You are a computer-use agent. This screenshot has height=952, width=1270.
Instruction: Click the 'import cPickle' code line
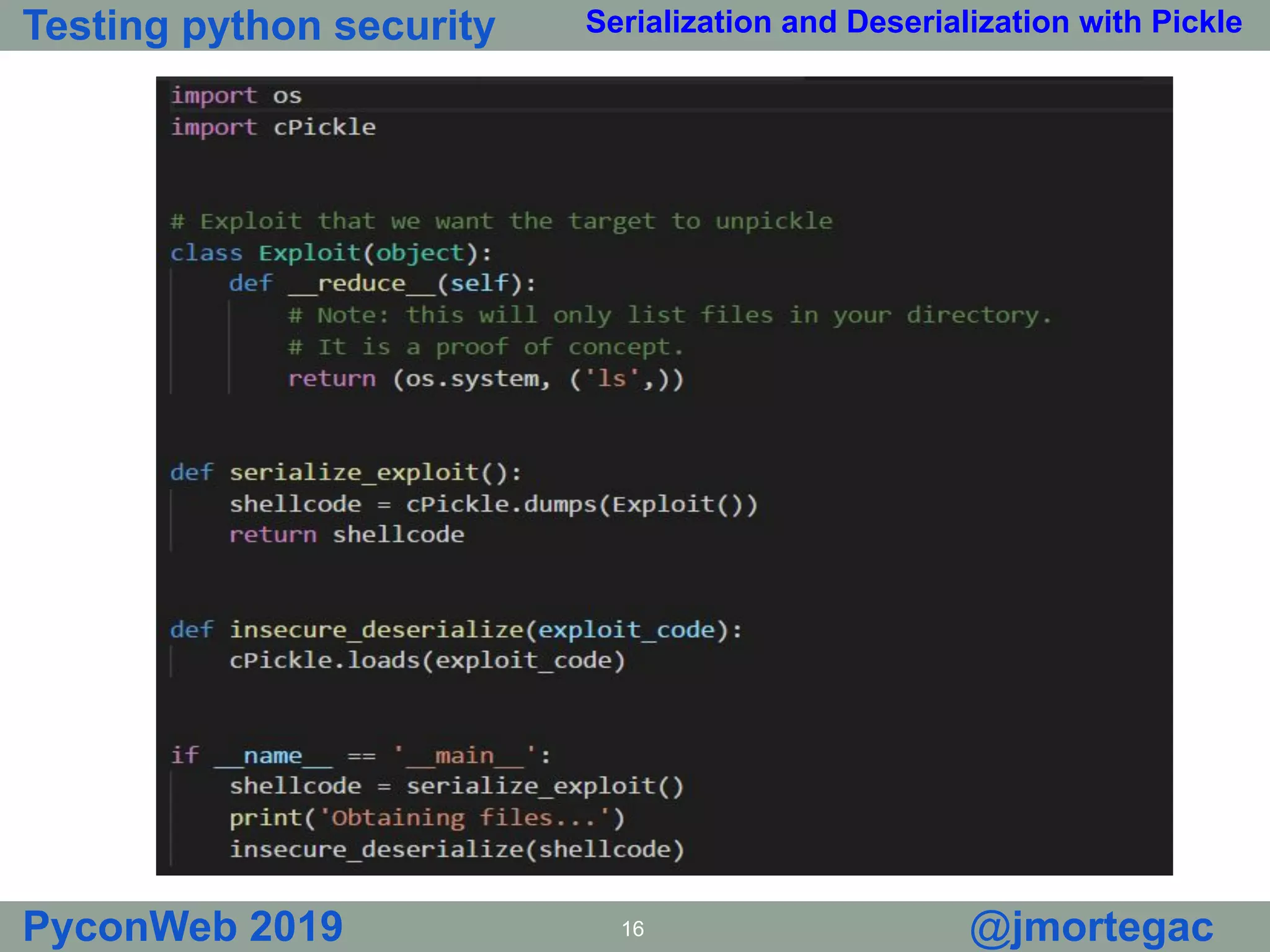[x=273, y=127]
